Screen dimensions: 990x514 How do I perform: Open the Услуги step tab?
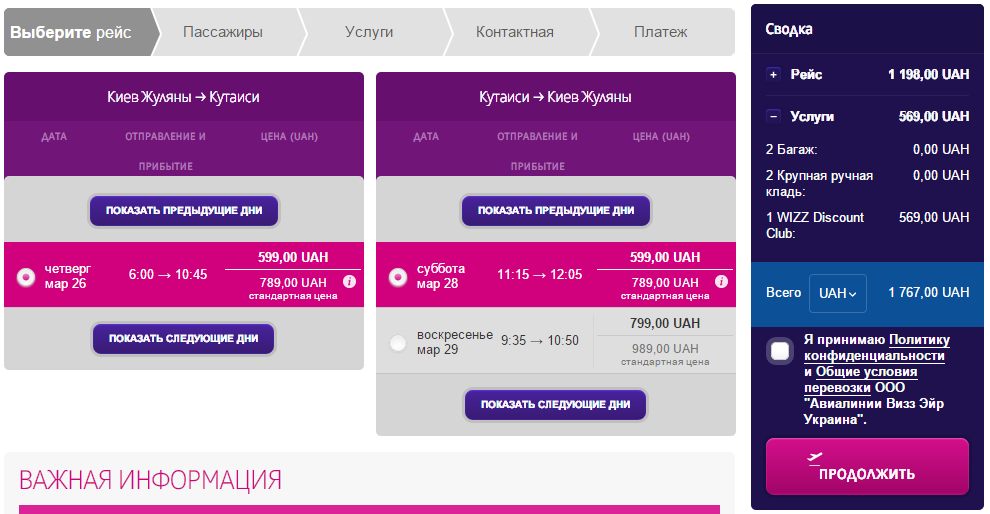pos(369,32)
